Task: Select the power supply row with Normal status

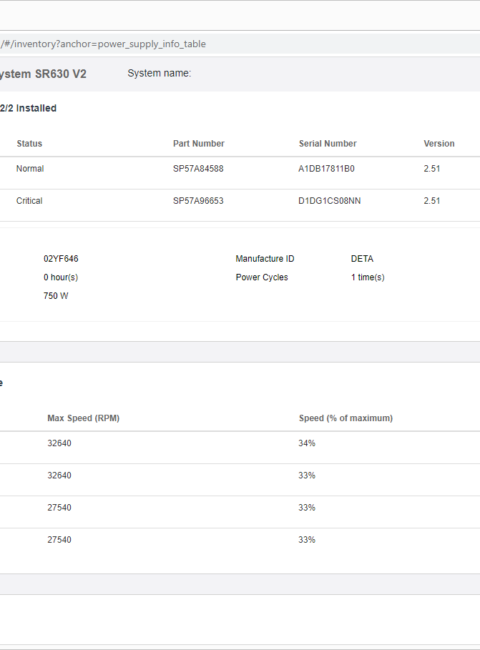Action: tap(240, 169)
